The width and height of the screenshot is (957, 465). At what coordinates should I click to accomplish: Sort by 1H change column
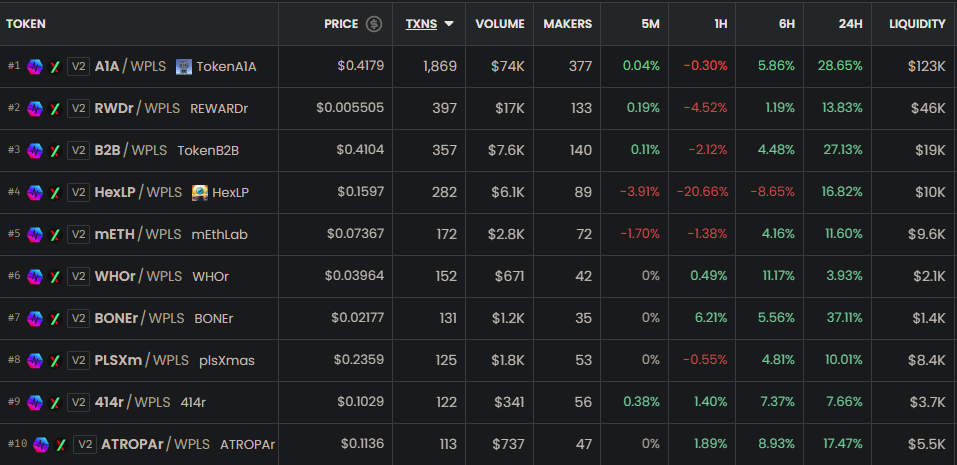coord(720,24)
